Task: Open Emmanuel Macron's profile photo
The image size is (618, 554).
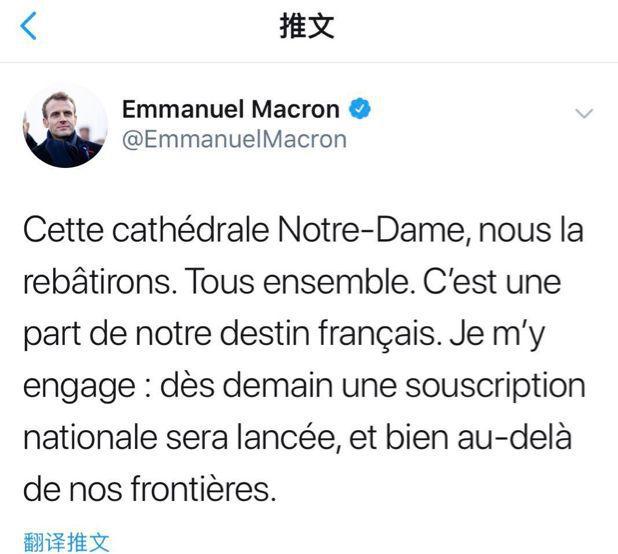Action: [x=65, y=125]
